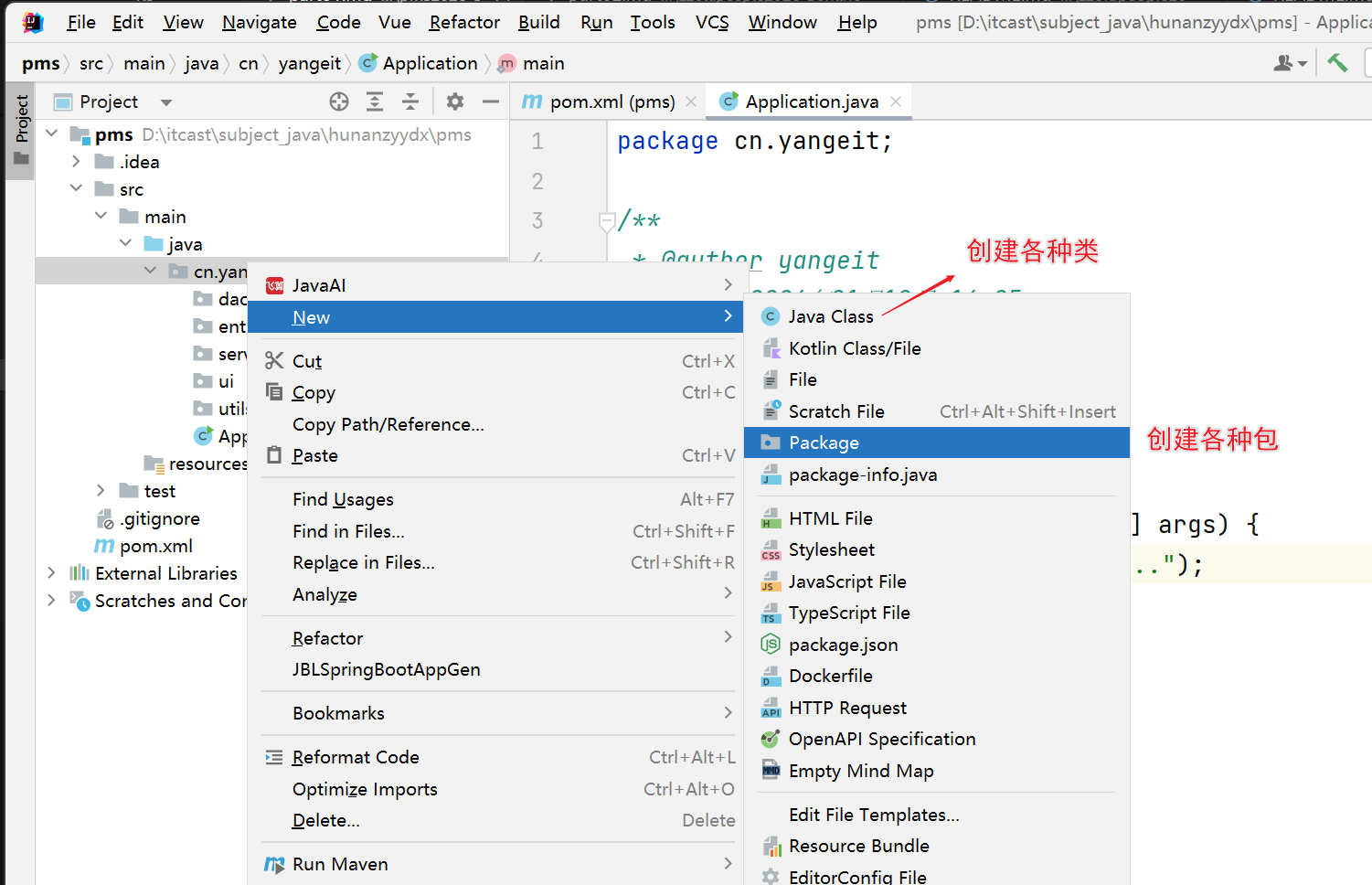Select Package from the New submenu

point(824,442)
